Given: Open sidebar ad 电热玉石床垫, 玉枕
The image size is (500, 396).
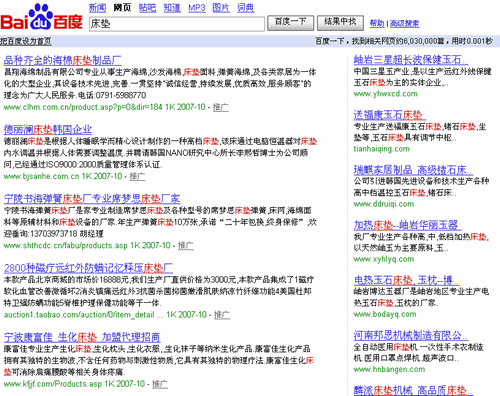Looking at the screenshot, I should (x=406, y=280).
